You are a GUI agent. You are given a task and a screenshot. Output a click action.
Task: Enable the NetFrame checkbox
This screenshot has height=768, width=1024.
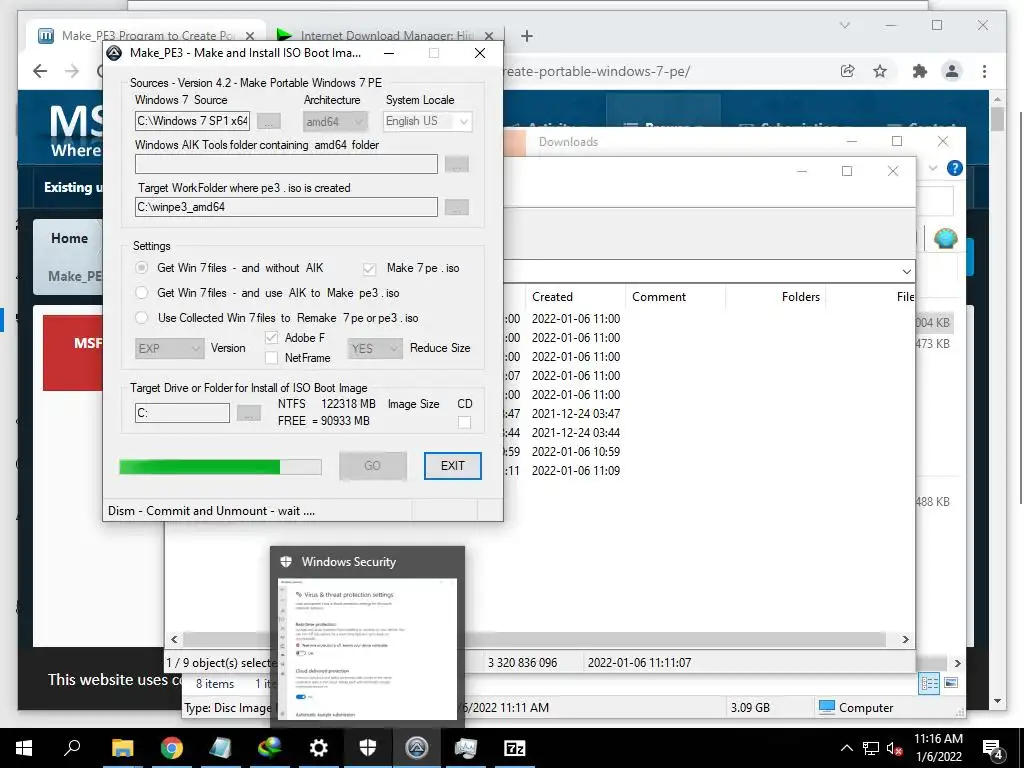[271, 358]
